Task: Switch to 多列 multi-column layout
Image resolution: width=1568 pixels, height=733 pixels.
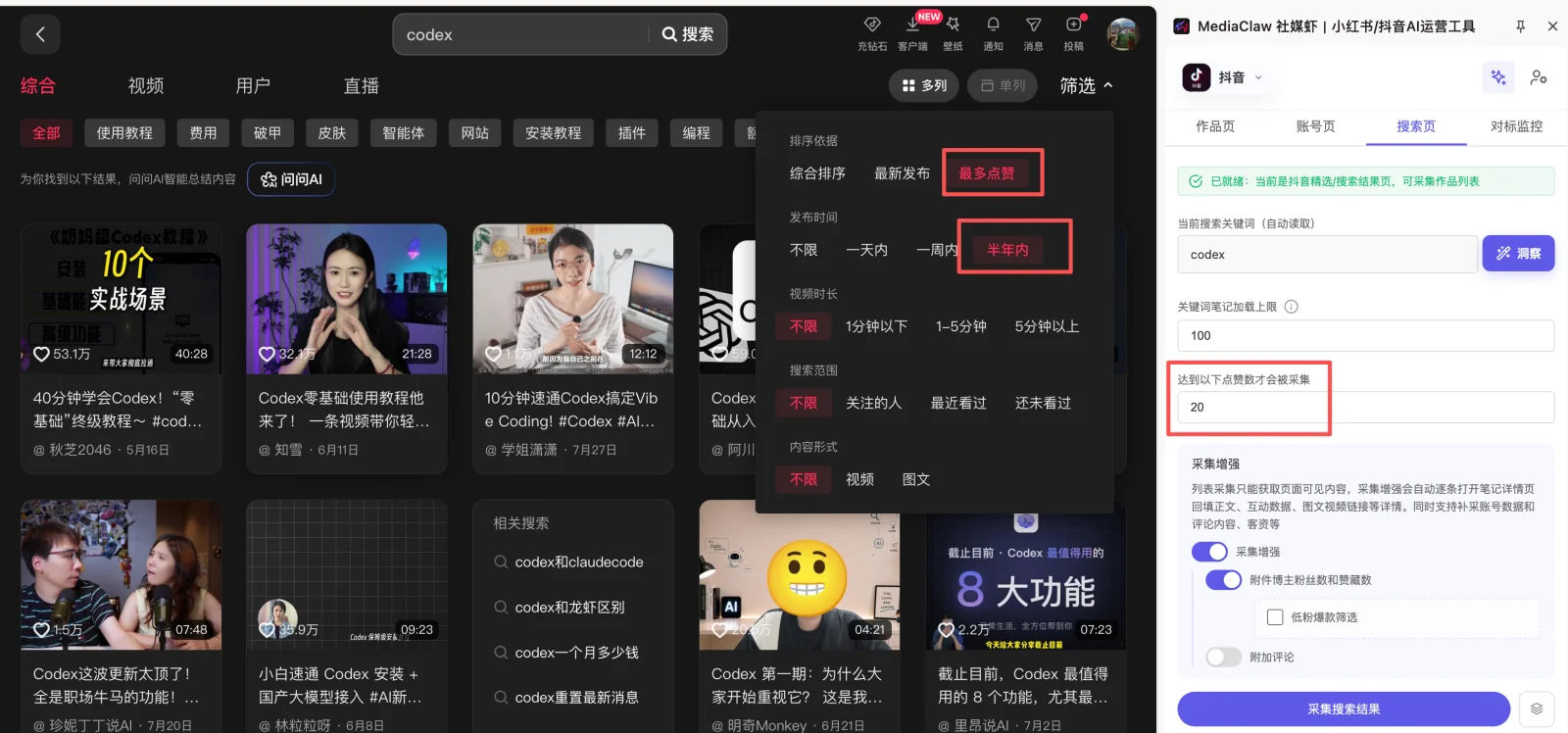Action: coord(924,85)
